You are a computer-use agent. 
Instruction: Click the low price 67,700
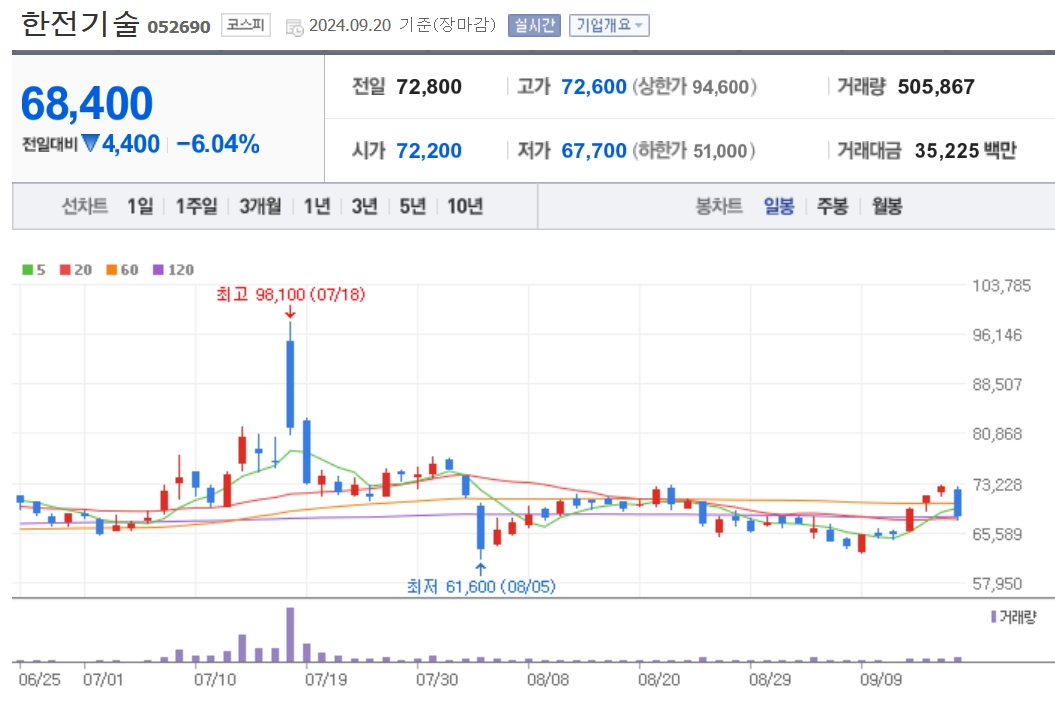tap(594, 151)
